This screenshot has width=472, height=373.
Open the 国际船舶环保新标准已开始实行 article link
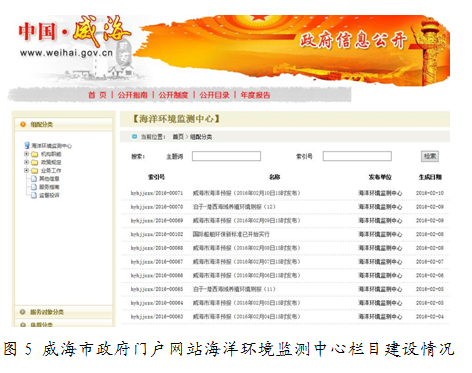pos(231,234)
